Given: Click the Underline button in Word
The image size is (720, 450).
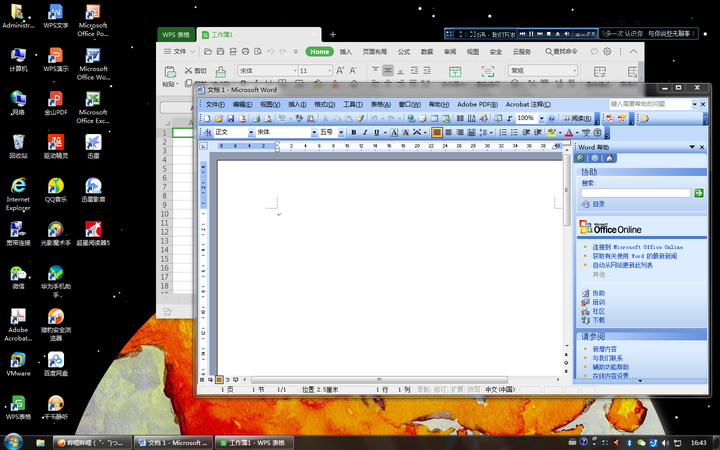Looking at the screenshot, I should [376, 133].
